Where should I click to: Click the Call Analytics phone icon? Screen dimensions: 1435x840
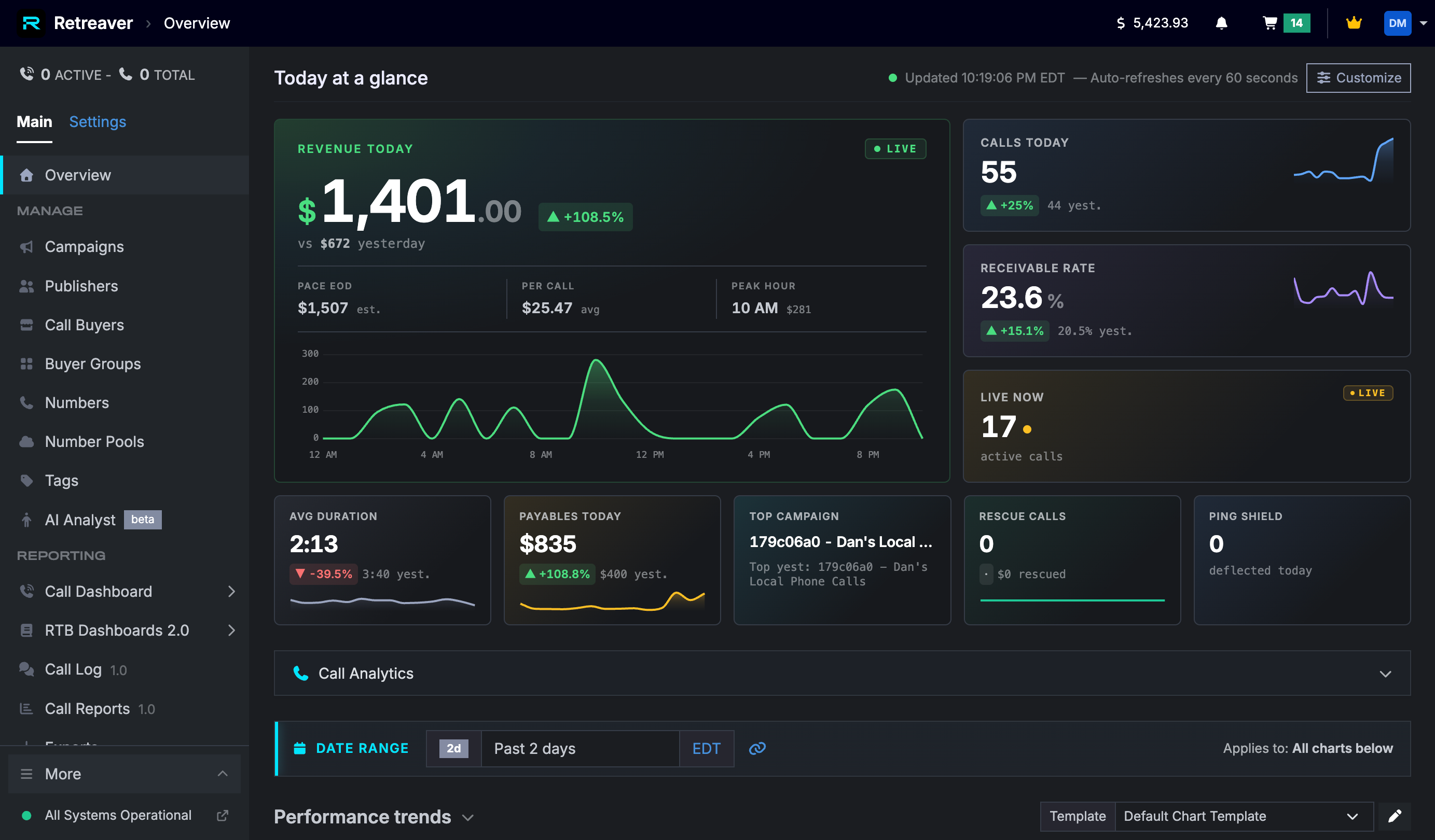[x=301, y=673]
